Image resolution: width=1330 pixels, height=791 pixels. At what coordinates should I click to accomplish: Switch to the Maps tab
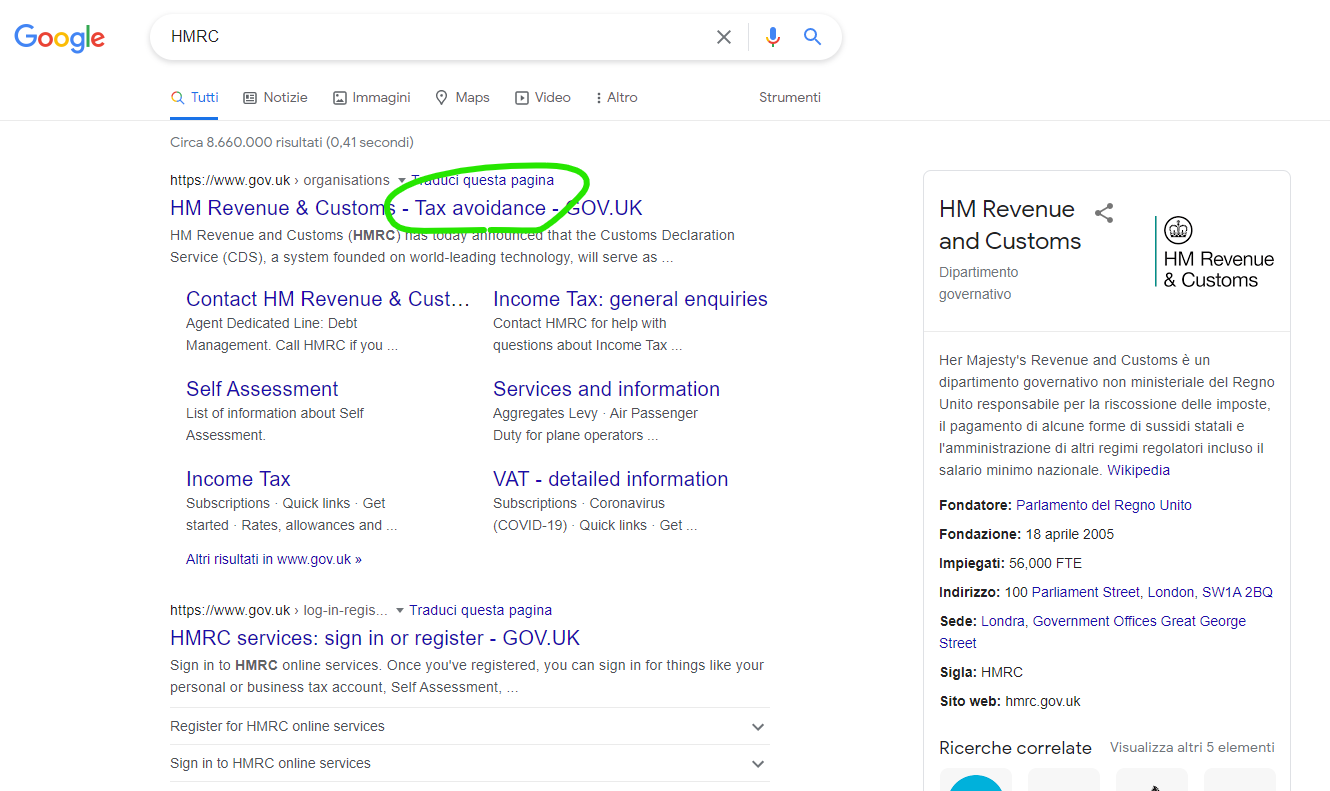[x=462, y=97]
